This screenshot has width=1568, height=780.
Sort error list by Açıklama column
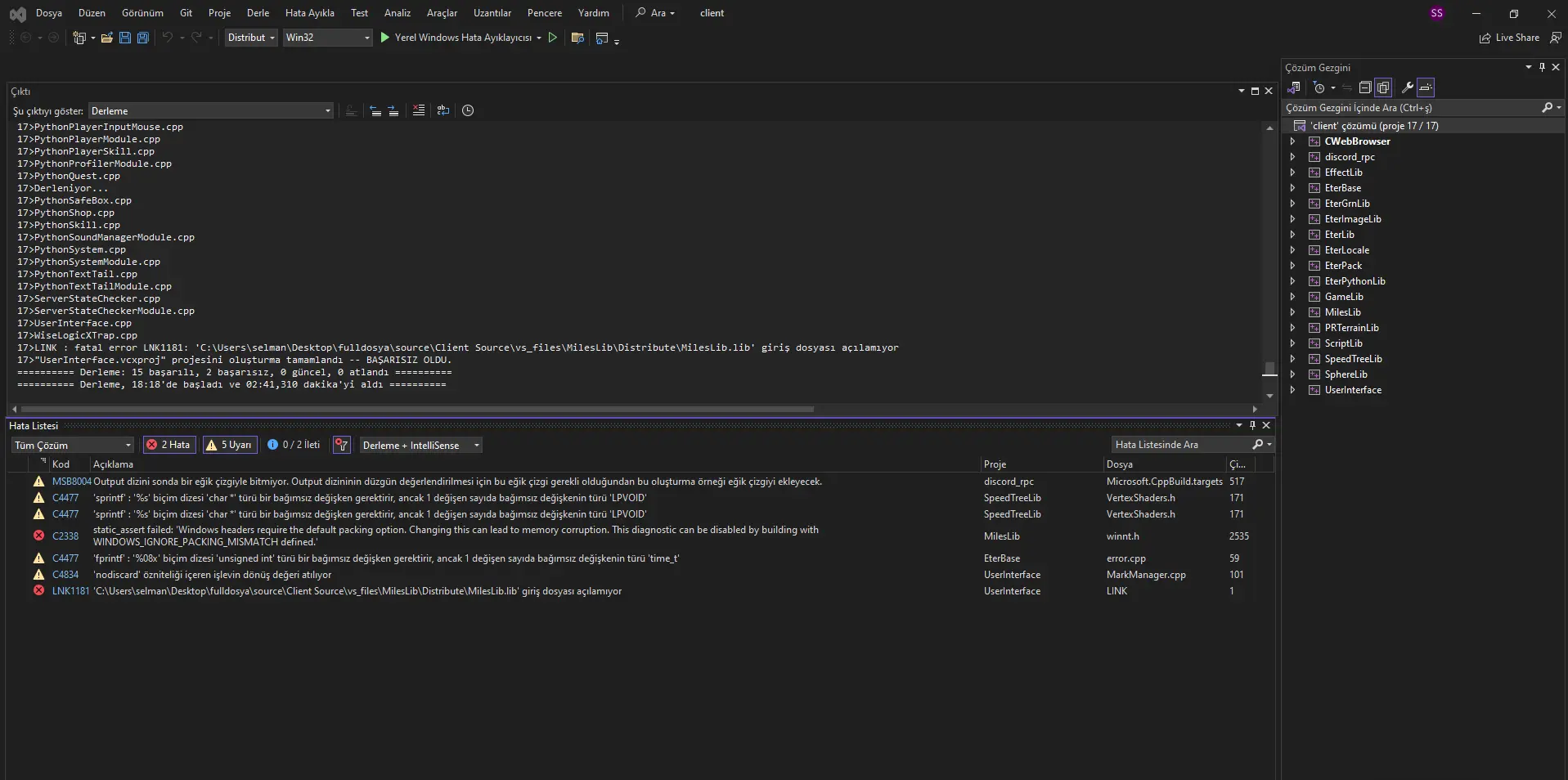click(x=113, y=464)
